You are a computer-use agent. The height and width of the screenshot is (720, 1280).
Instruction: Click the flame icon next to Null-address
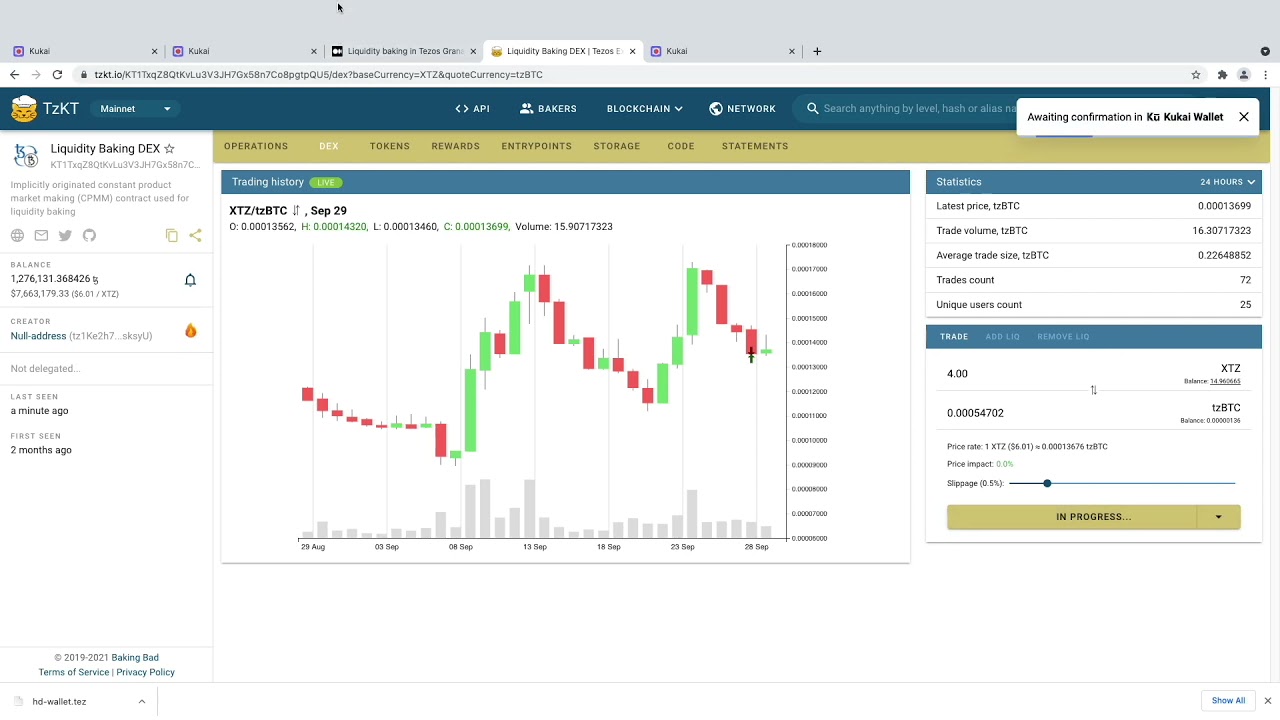click(190, 331)
